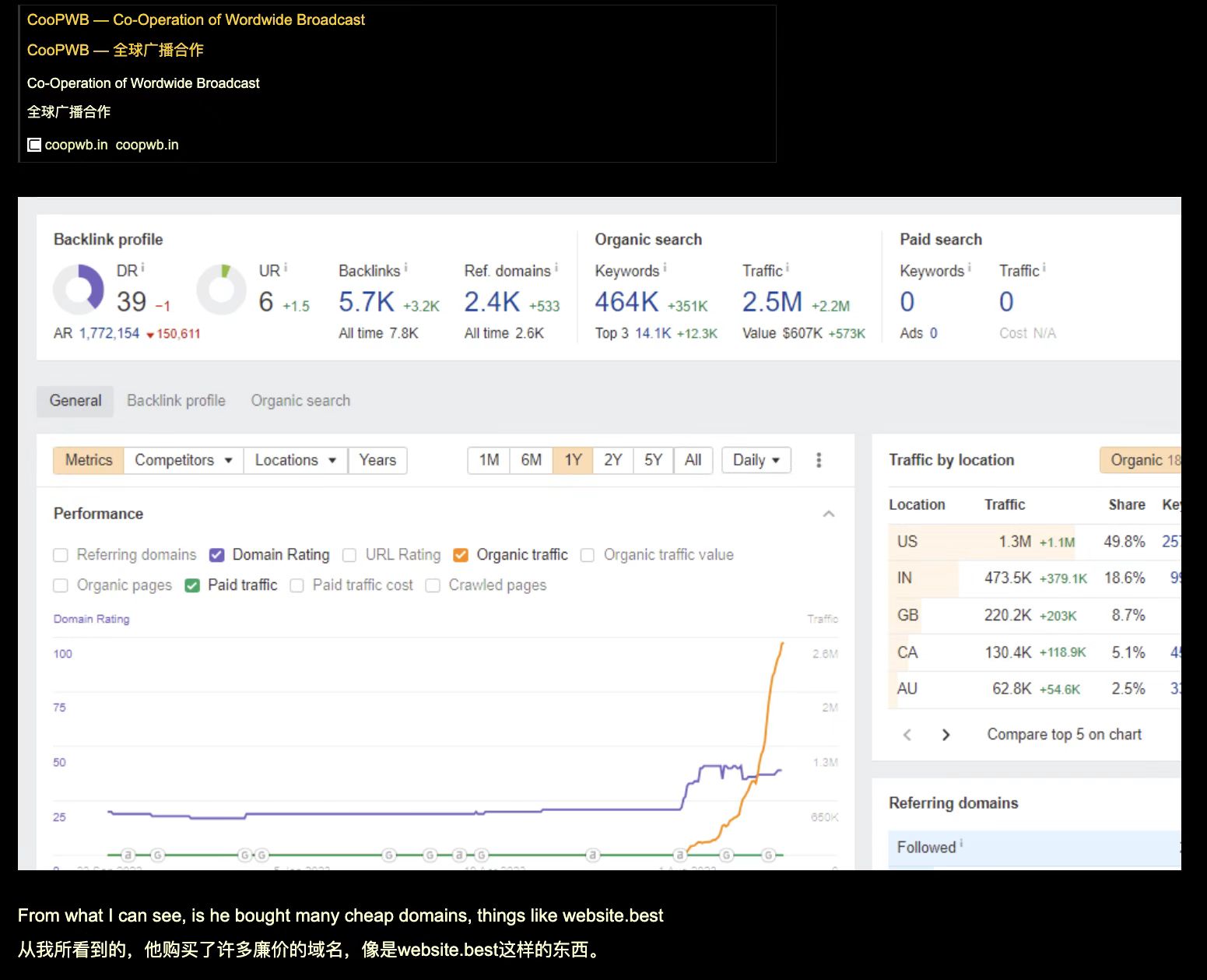Click the Ref. domains info icon
This screenshot has width=1207, height=980.
pos(556,268)
